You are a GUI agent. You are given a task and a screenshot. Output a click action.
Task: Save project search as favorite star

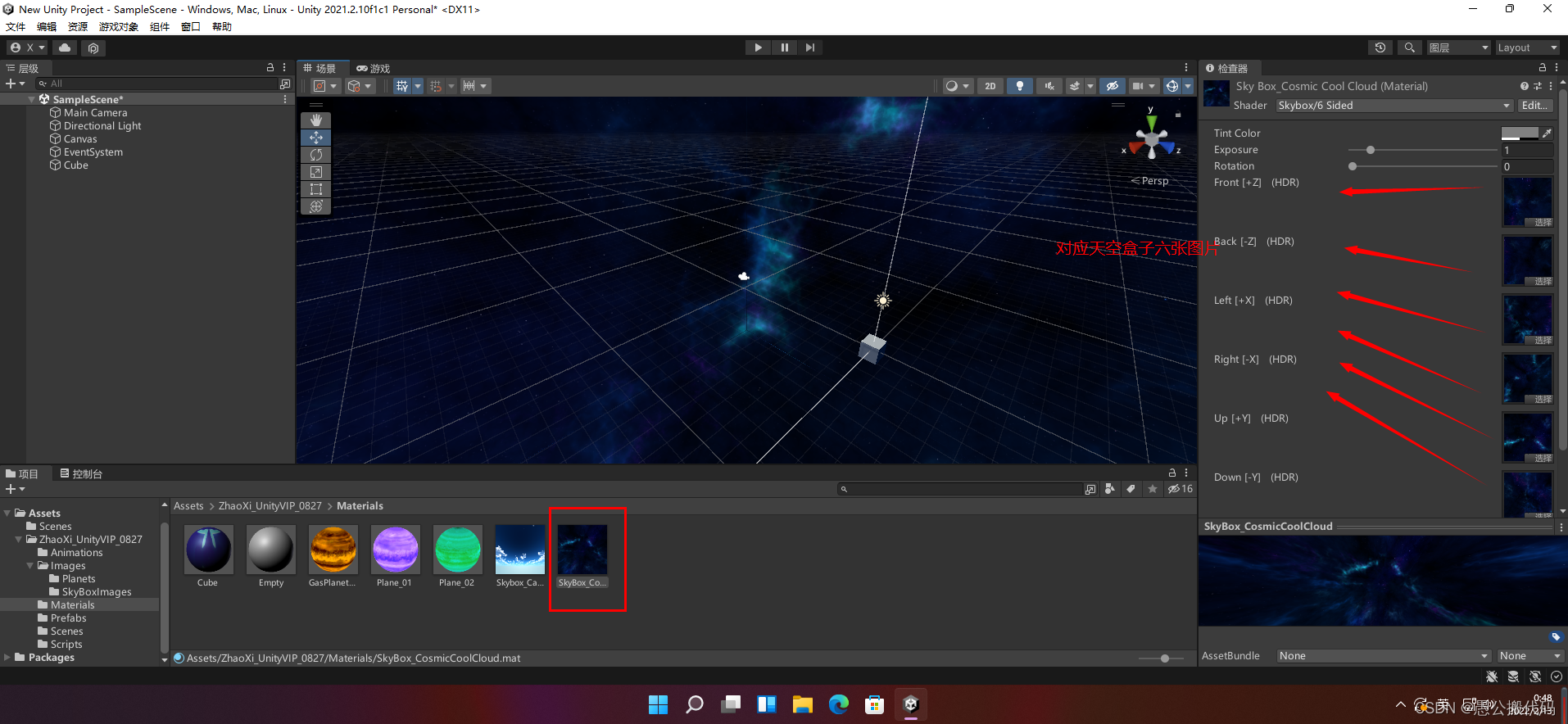pos(1153,489)
